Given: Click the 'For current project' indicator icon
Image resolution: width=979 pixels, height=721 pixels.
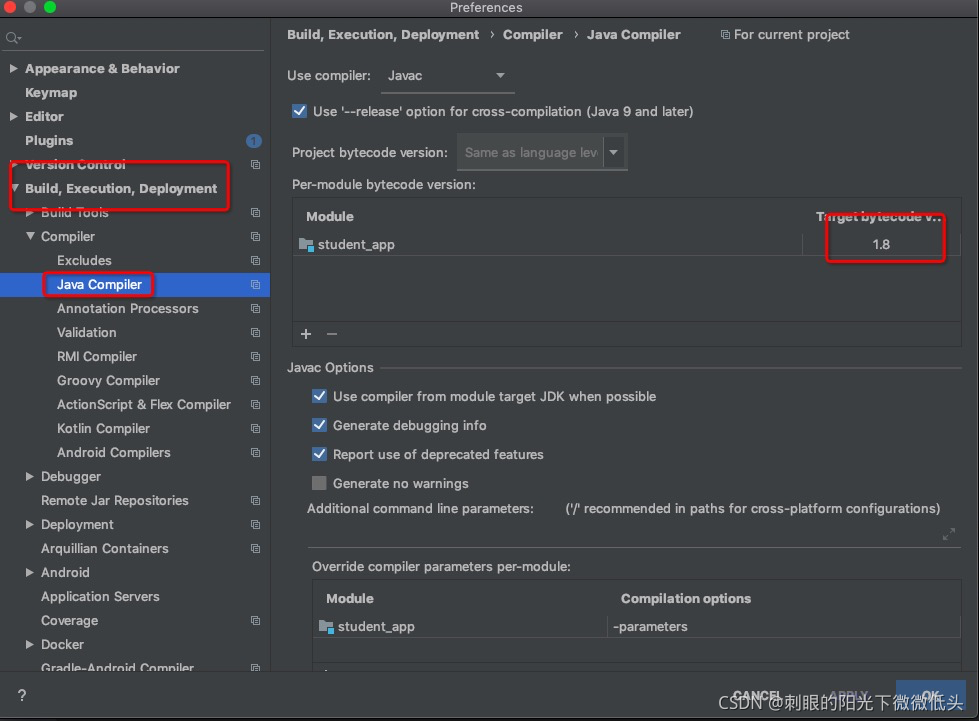Looking at the screenshot, I should [x=724, y=34].
